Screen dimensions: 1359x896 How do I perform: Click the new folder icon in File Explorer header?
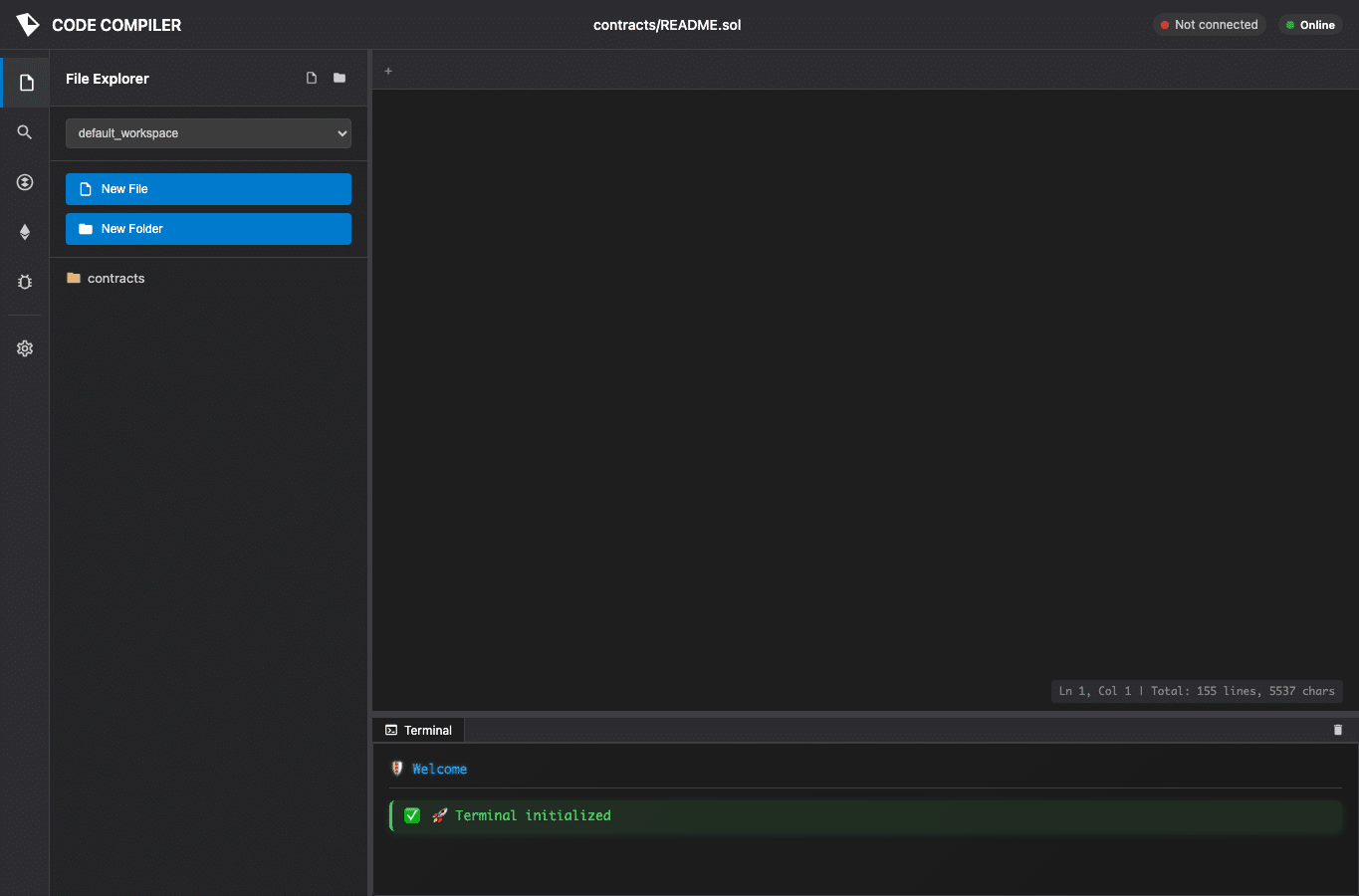[x=340, y=78]
